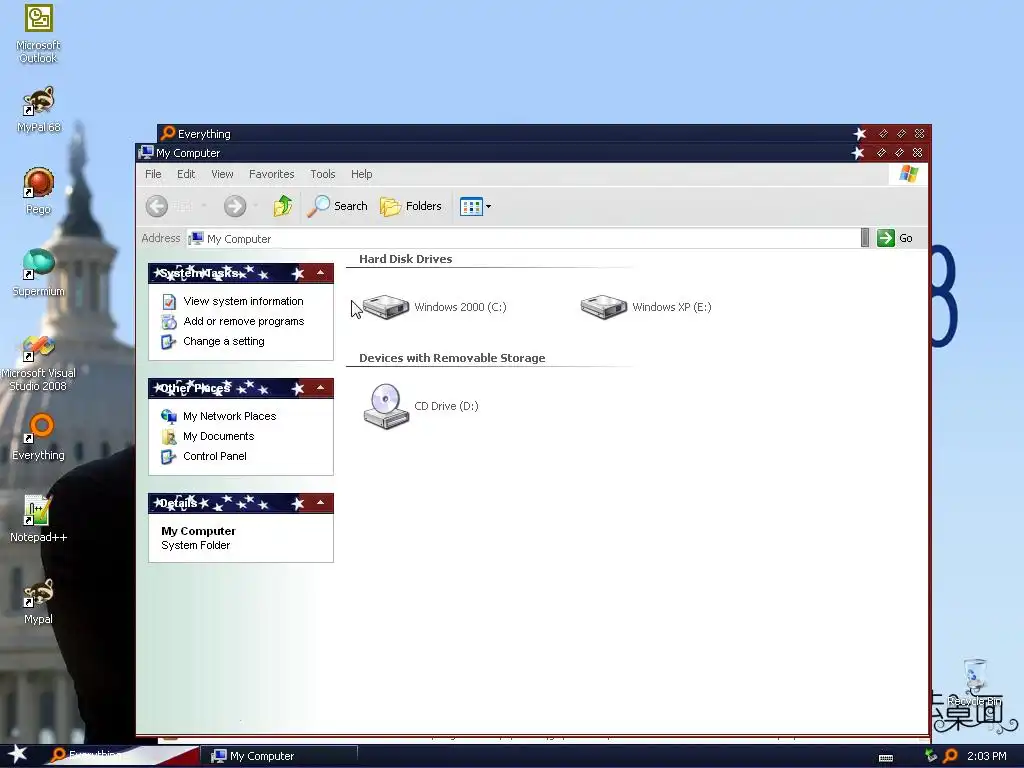Open the File menu
Image resolution: width=1024 pixels, height=768 pixels.
pos(153,174)
